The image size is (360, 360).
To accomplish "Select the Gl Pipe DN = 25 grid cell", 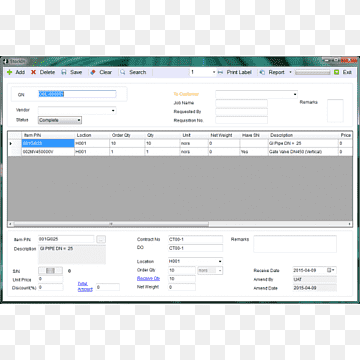I will [303, 143].
